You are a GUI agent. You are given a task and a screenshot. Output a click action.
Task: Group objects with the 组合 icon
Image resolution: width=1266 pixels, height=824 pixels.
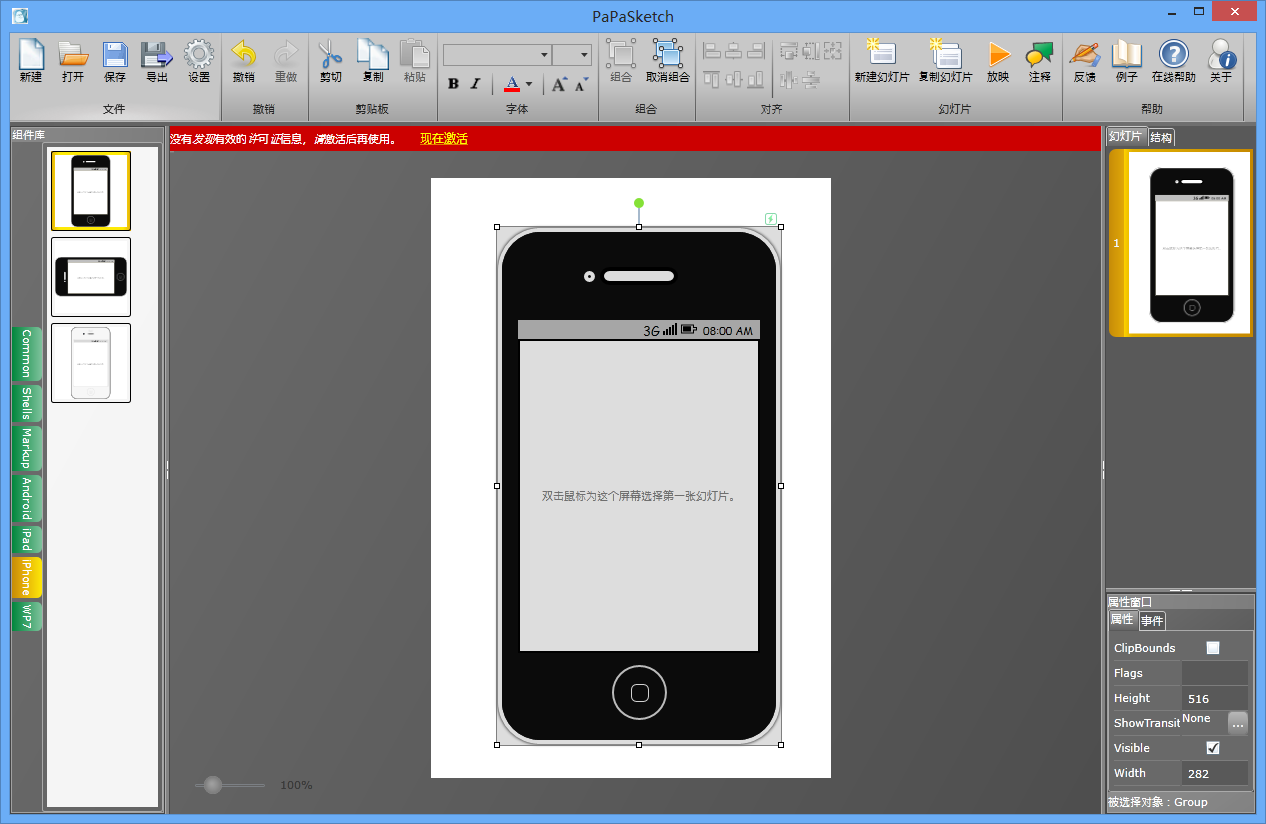[621, 61]
